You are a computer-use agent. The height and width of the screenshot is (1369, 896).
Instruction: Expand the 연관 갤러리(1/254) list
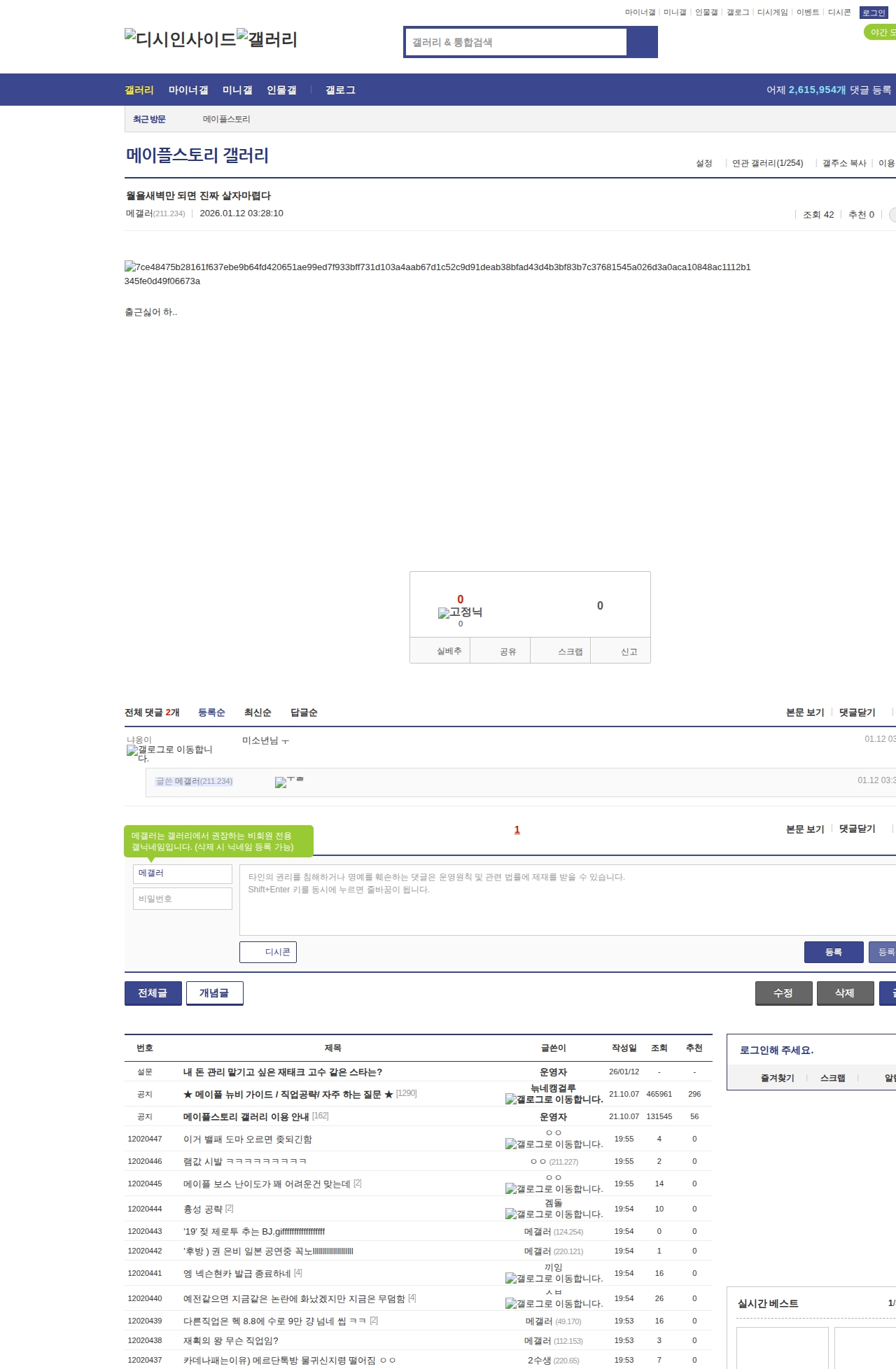[767, 163]
